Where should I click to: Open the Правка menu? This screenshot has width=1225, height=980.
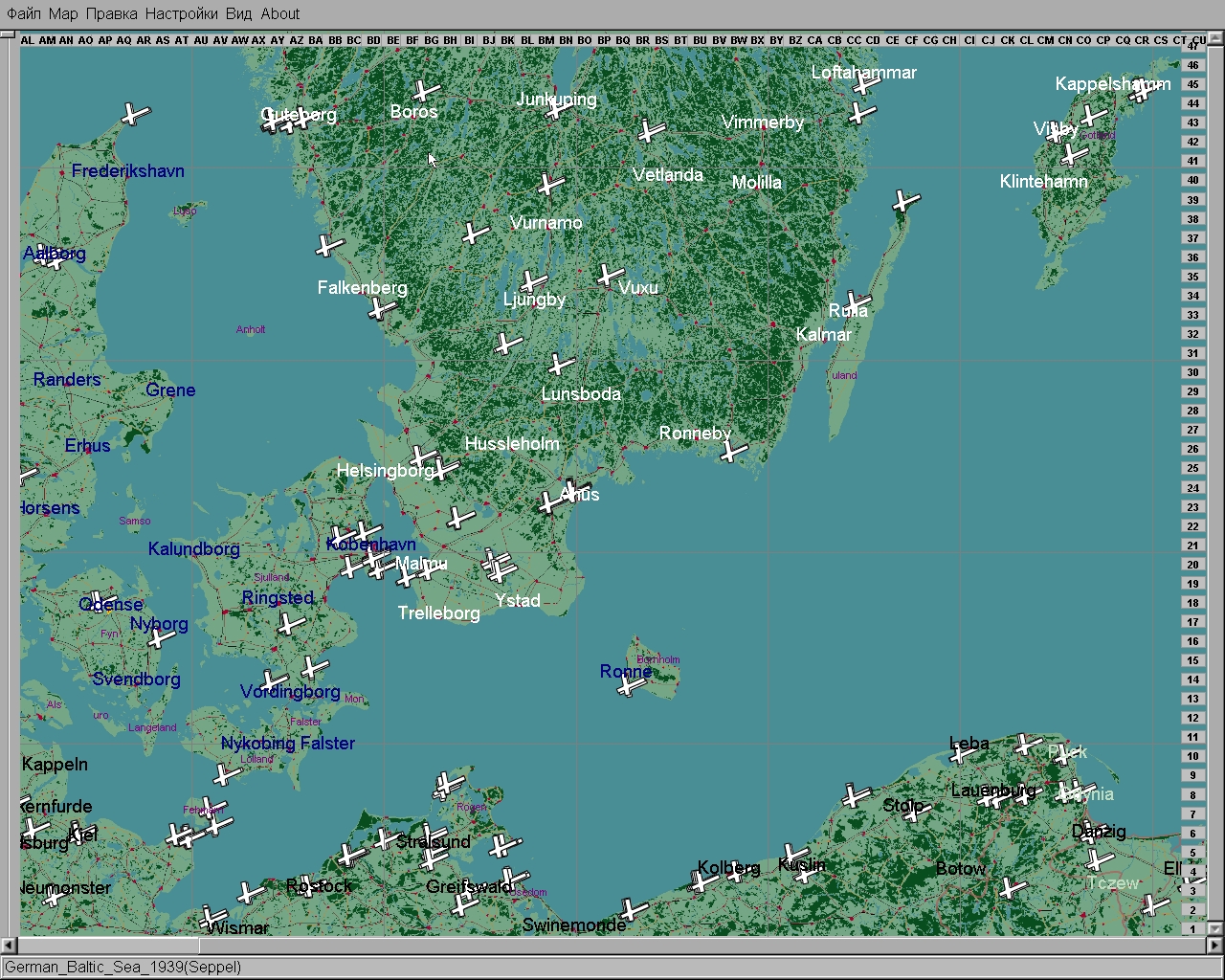111,13
